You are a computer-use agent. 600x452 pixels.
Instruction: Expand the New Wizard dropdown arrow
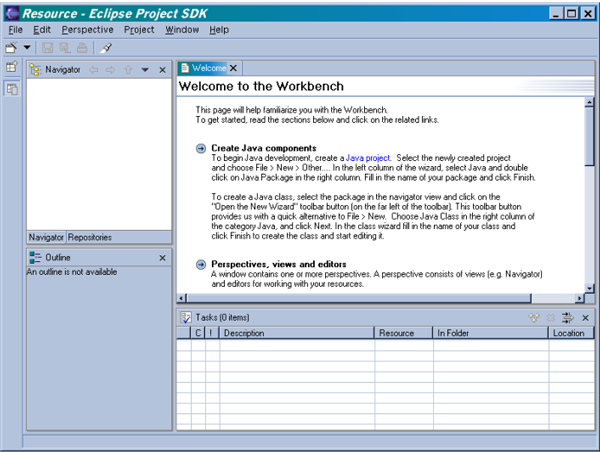click(x=26, y=47)
